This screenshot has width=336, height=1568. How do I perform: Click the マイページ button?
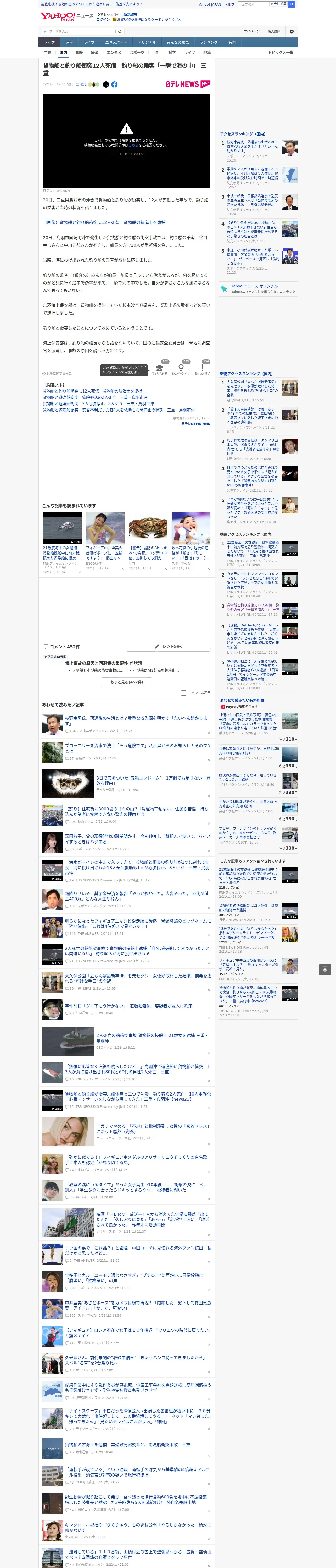coord(251,32)
